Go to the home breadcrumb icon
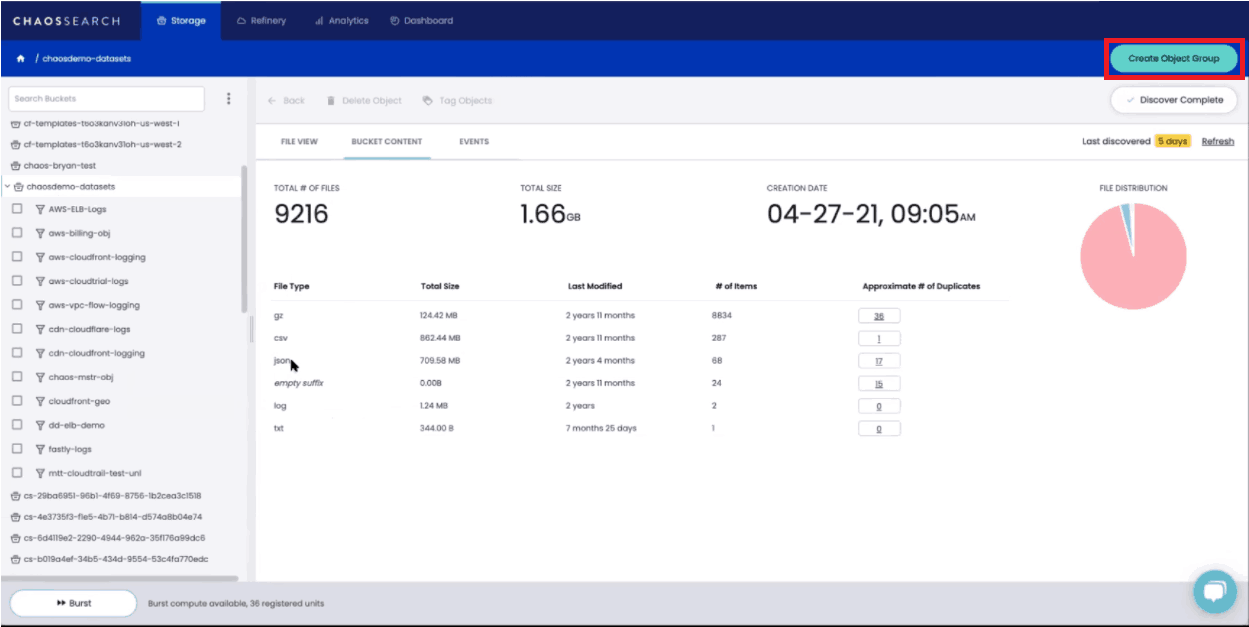Viewport: 1249px width, 627px height. pos(20,59)
